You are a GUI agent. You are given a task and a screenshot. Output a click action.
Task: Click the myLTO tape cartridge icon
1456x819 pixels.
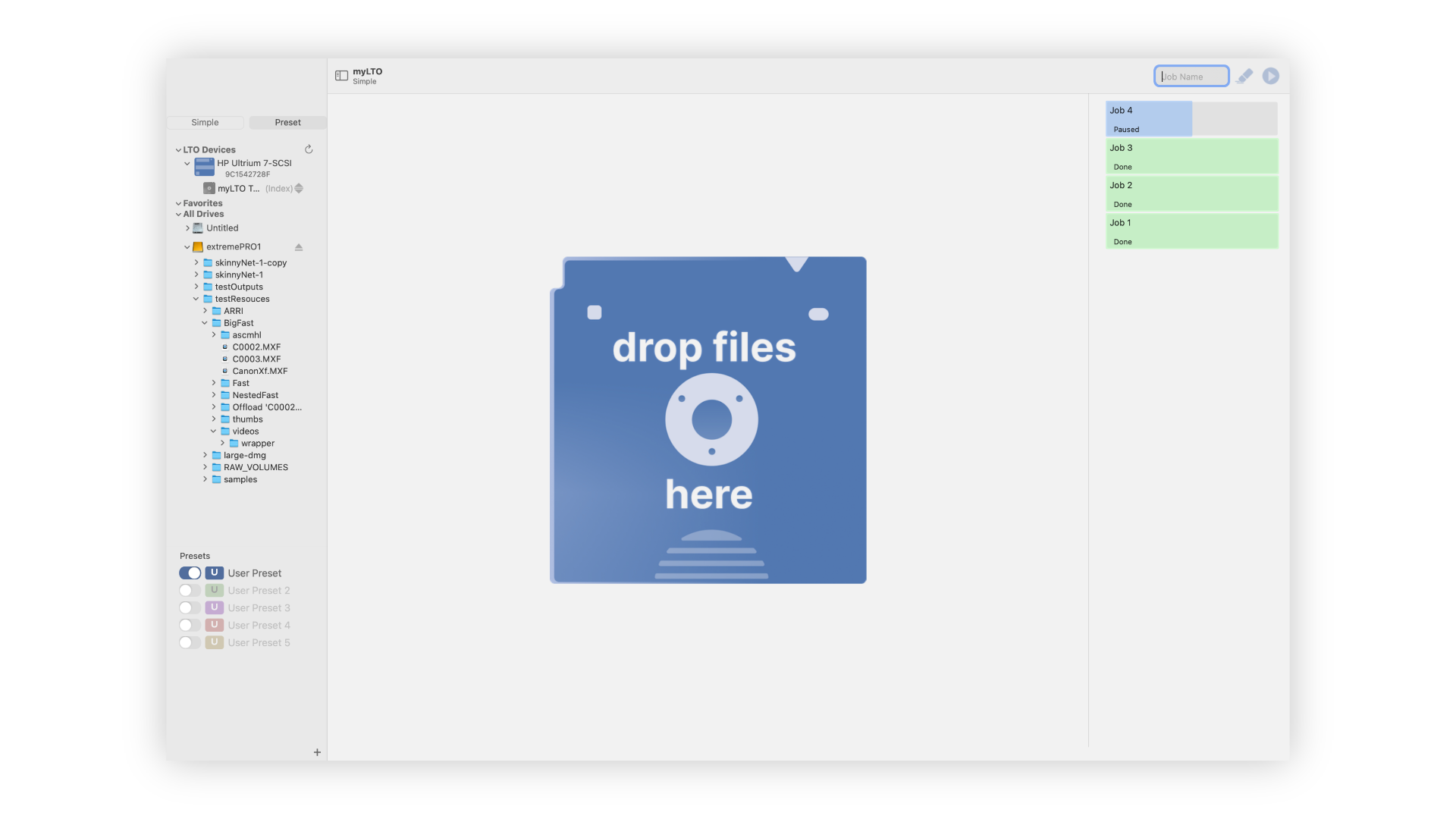coord(209,188)
